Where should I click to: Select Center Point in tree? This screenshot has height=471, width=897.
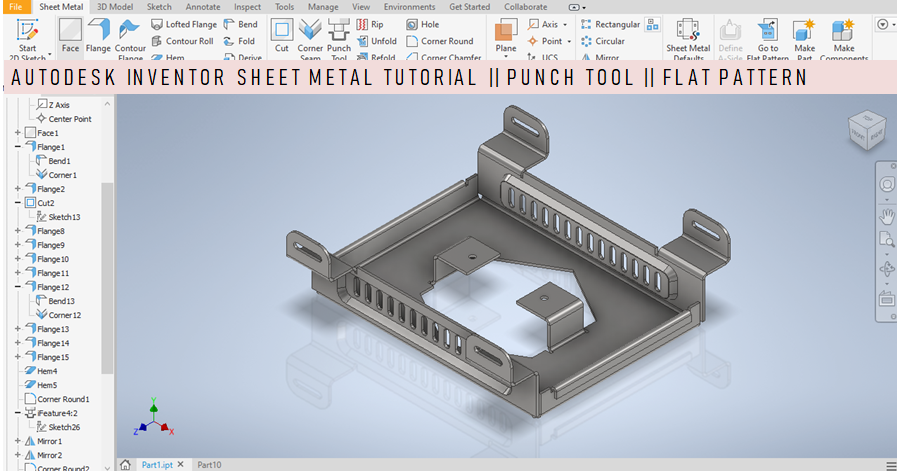coord(63,118)
